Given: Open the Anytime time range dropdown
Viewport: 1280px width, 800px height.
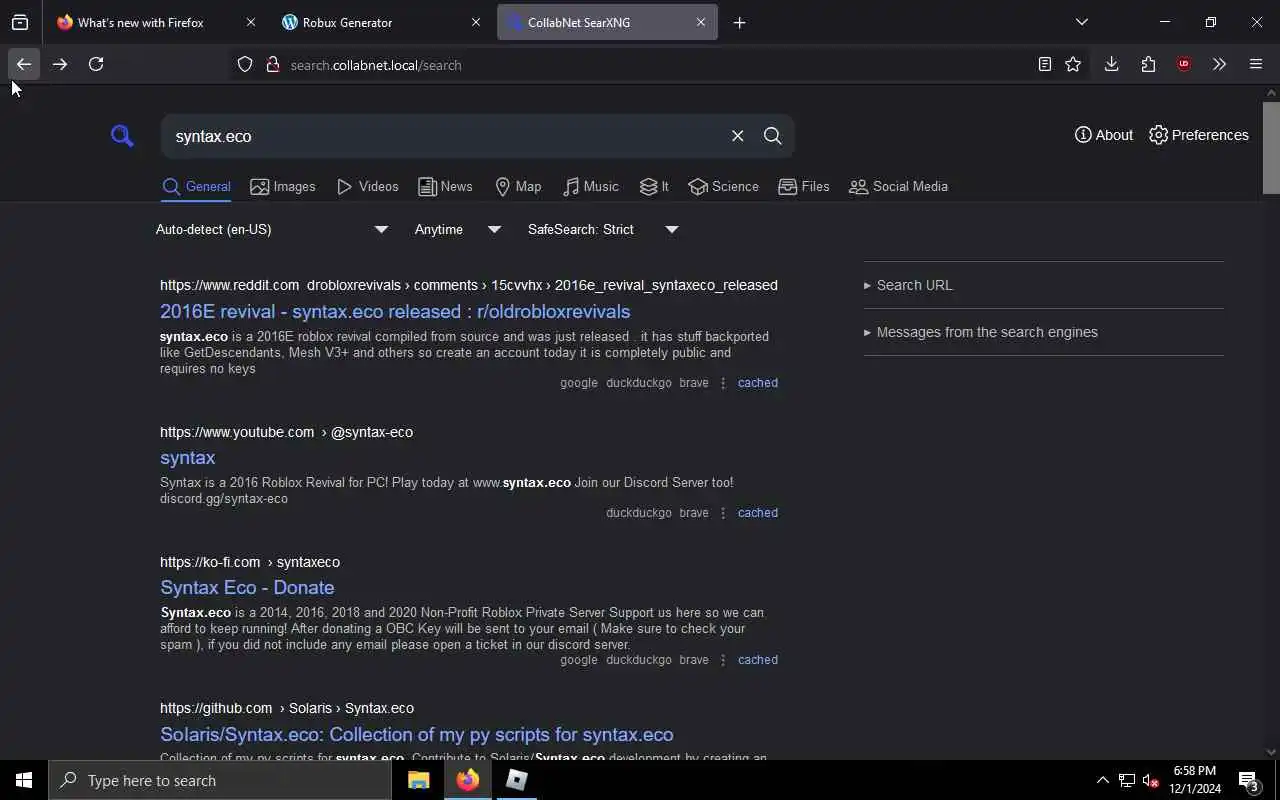Looking at the screenshot, I should coord(457,229).
